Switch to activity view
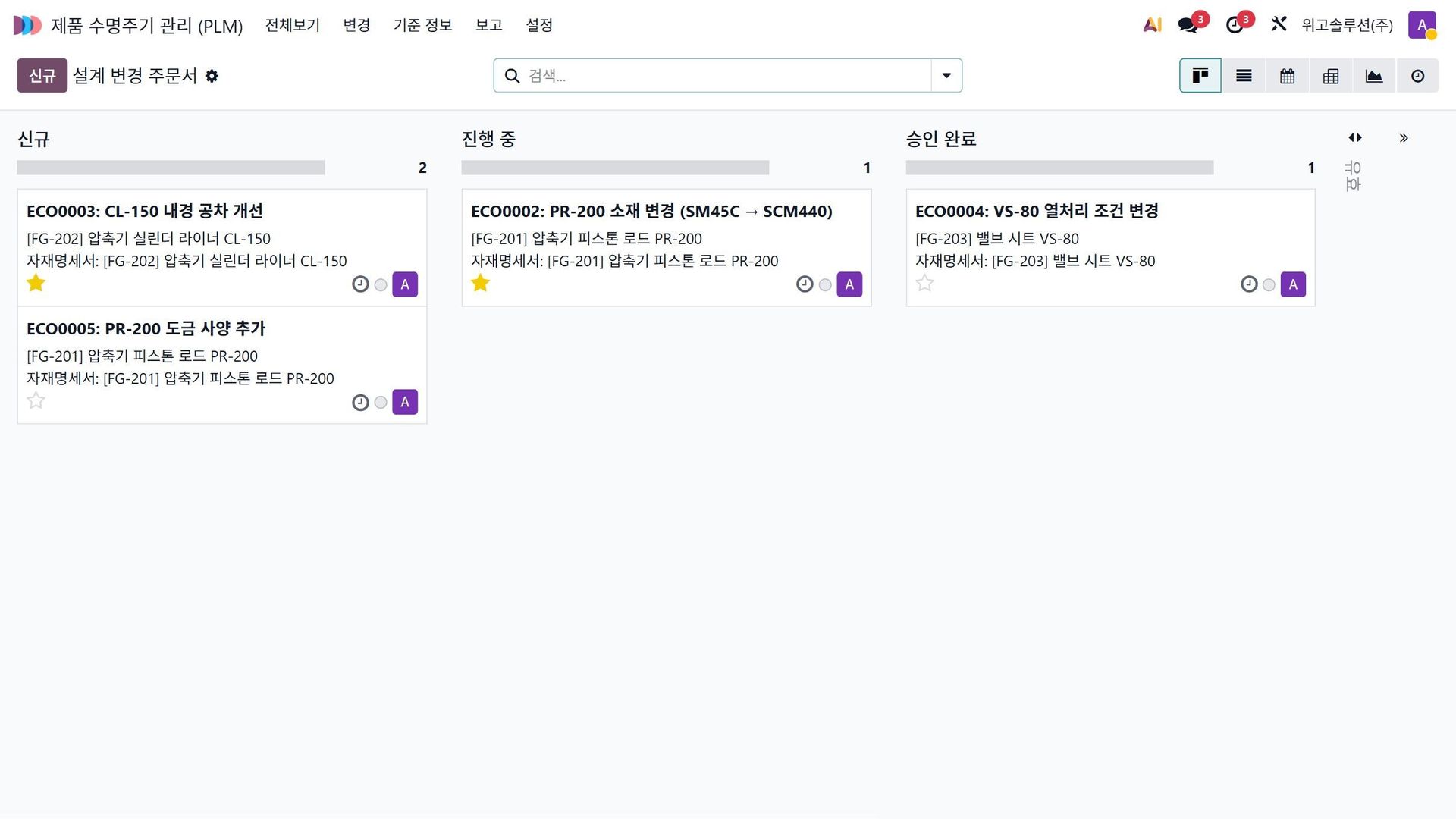 (1417, 76)
